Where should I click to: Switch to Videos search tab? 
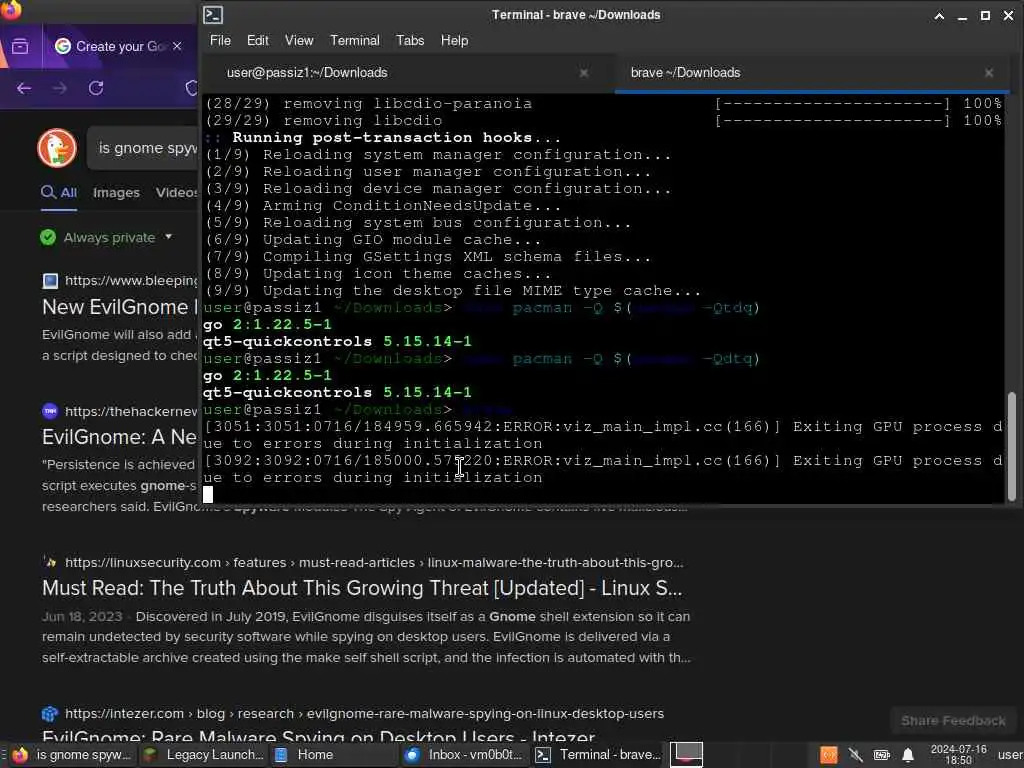coord(177,193)
